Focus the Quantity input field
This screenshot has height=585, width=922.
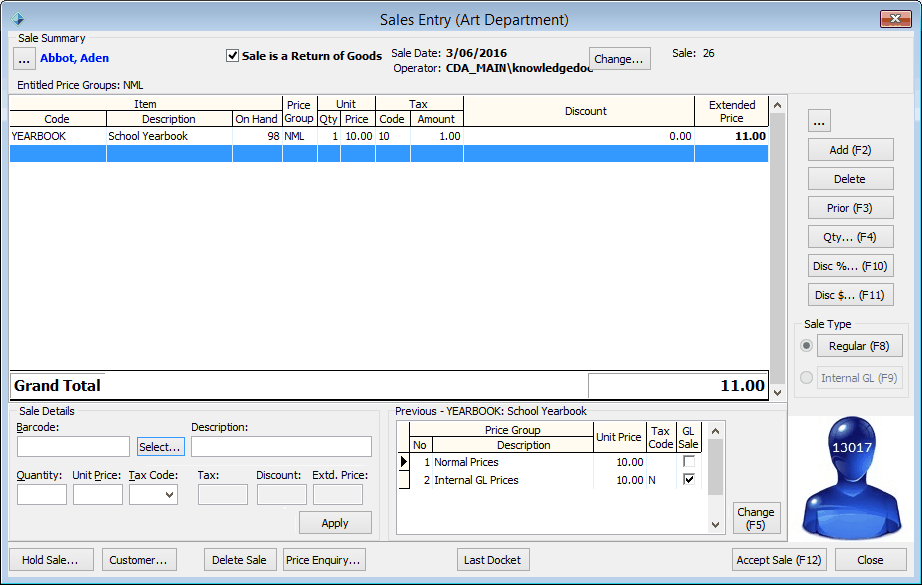pos(42,494)
